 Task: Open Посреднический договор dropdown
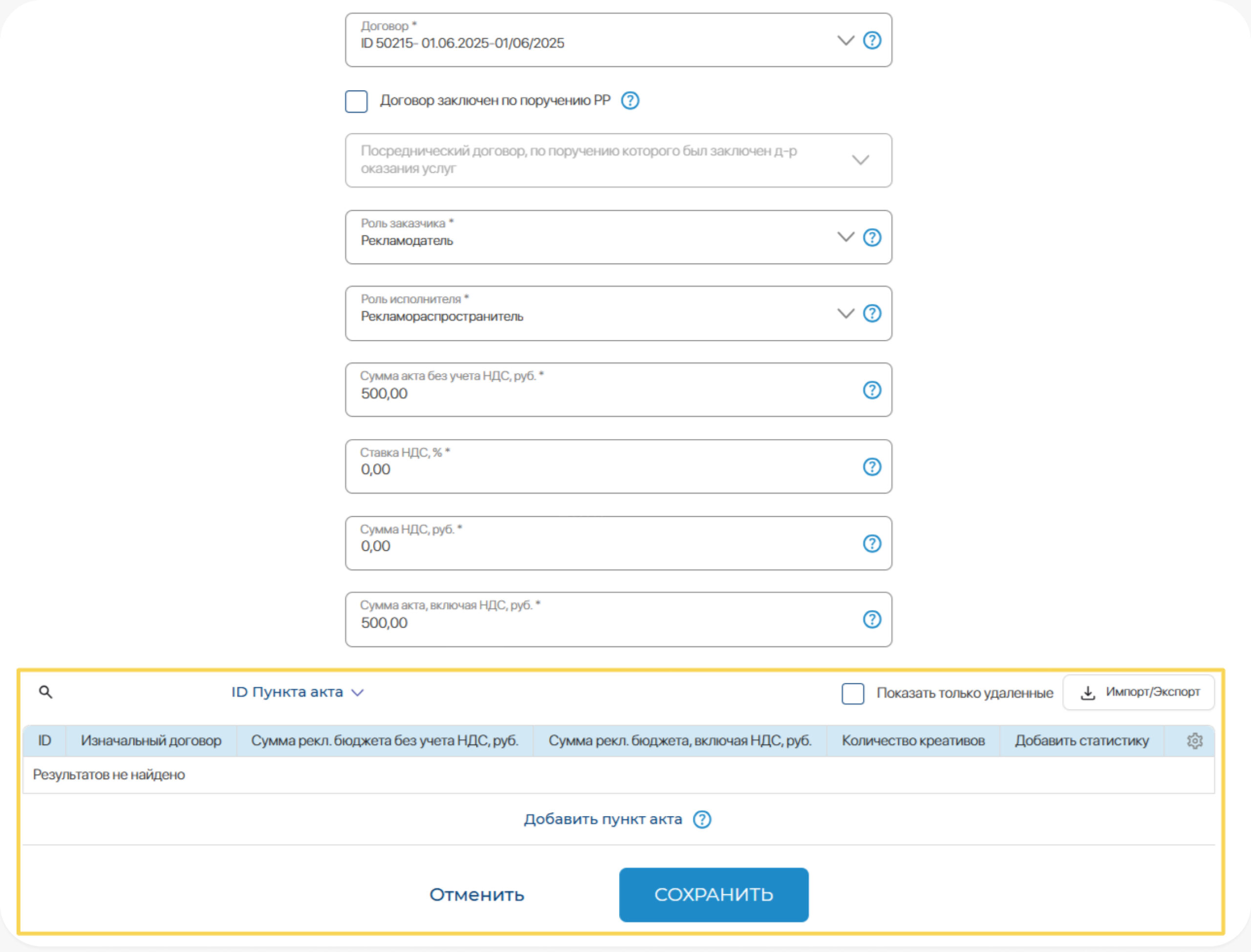click(x=860, y=160)
